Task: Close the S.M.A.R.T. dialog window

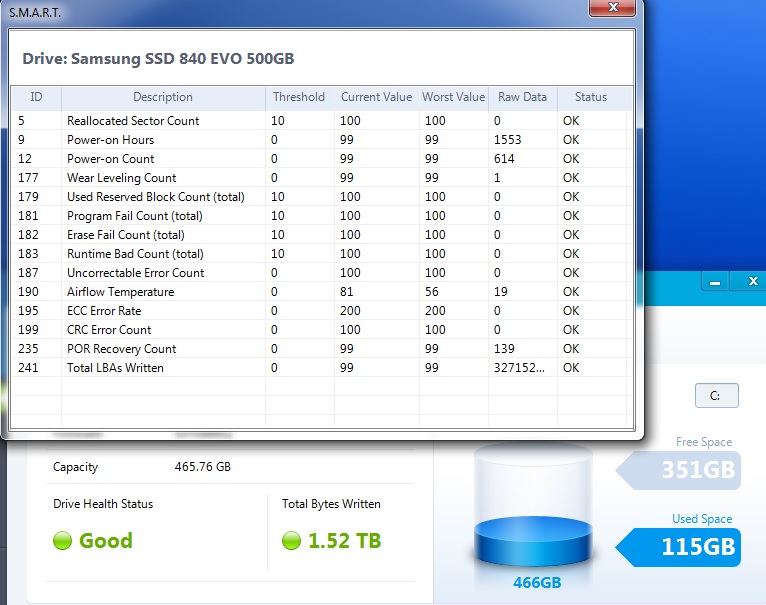Action: tap(613, 8)
